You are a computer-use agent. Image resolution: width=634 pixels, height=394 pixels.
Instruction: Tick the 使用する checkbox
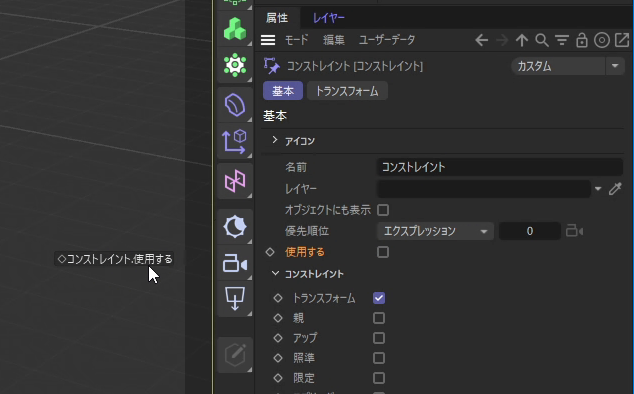click(x=383, y=252)
